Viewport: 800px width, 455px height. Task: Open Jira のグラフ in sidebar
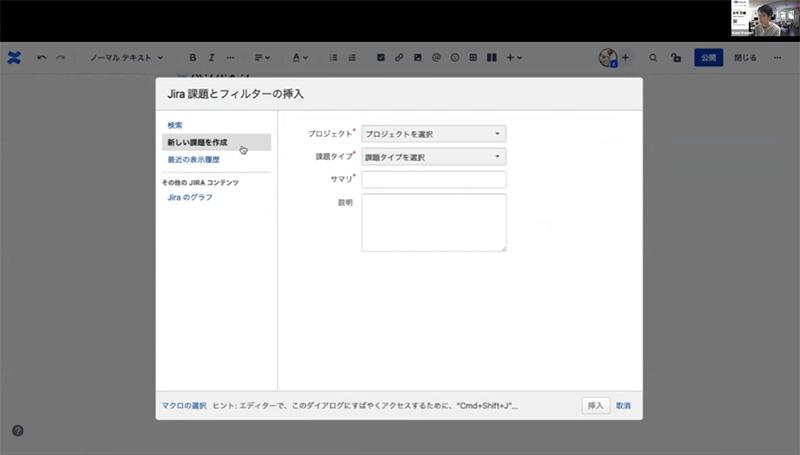189,197
